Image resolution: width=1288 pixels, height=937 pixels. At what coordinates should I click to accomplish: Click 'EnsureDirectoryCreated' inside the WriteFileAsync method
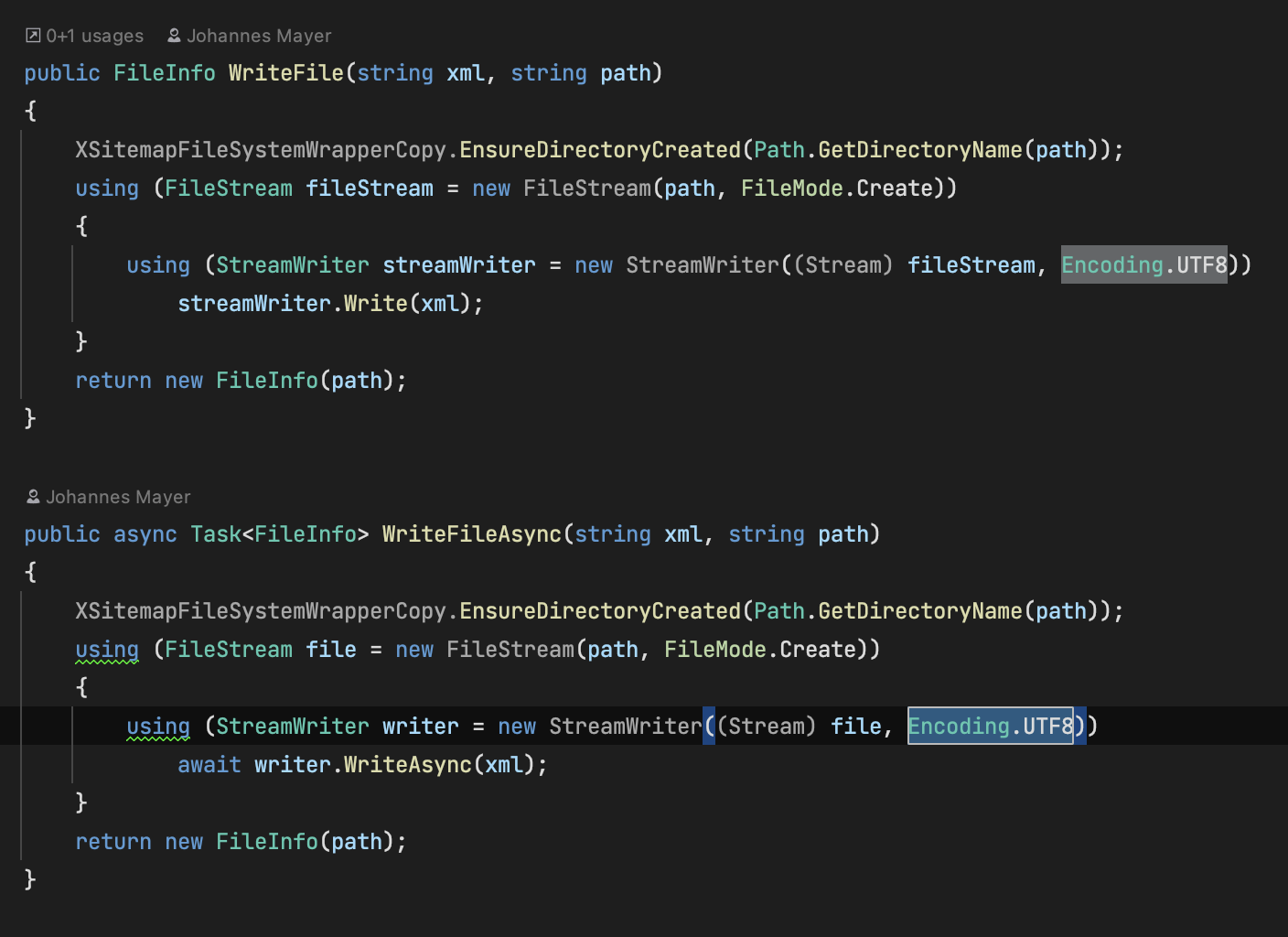(x=600, y=611)
